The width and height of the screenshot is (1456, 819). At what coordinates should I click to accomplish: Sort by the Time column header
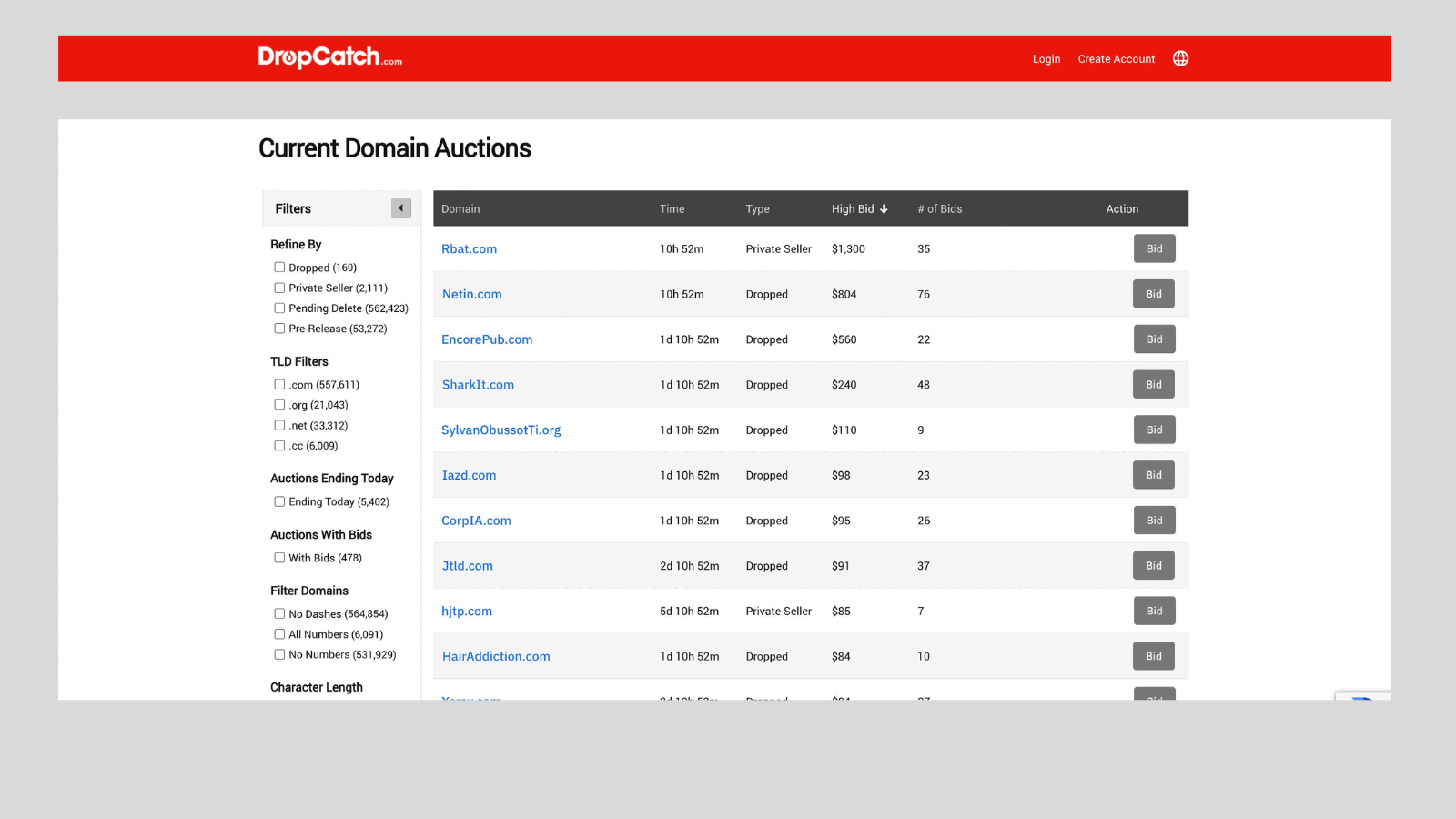672,209
